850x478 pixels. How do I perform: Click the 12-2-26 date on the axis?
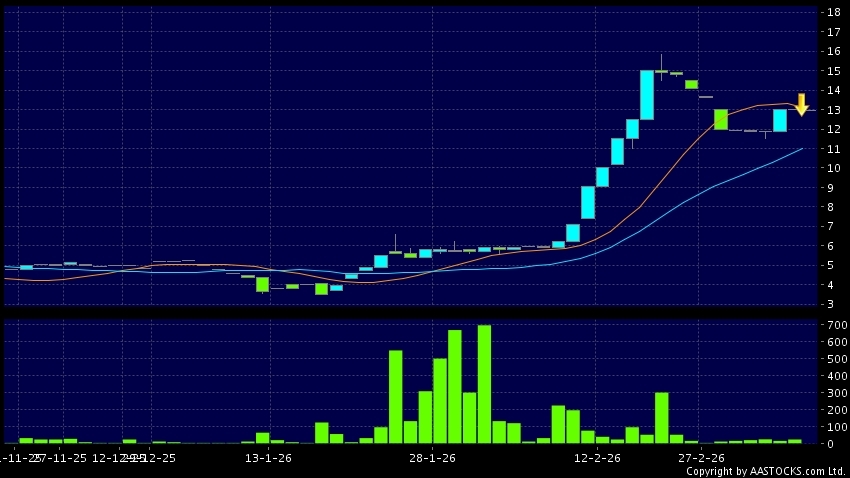597,457
